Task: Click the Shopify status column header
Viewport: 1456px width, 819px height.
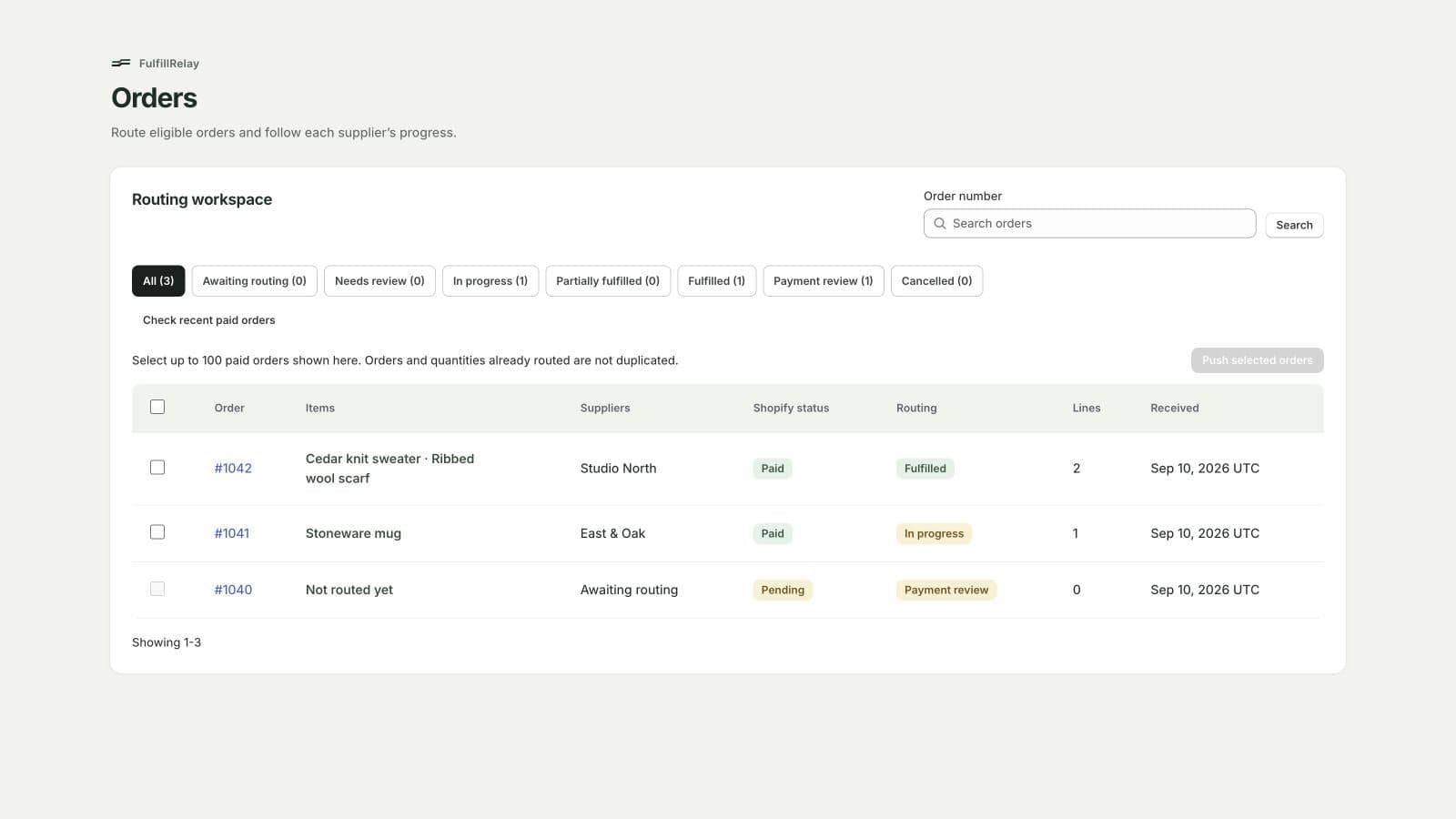Action: tap(791, 408)
